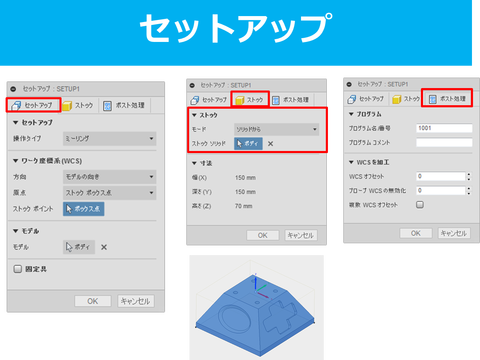The height and width of the screenshot is (360, 480).
Task: Open 操作タイプ dropdown showing ミーリング
Action: point(109,138)
